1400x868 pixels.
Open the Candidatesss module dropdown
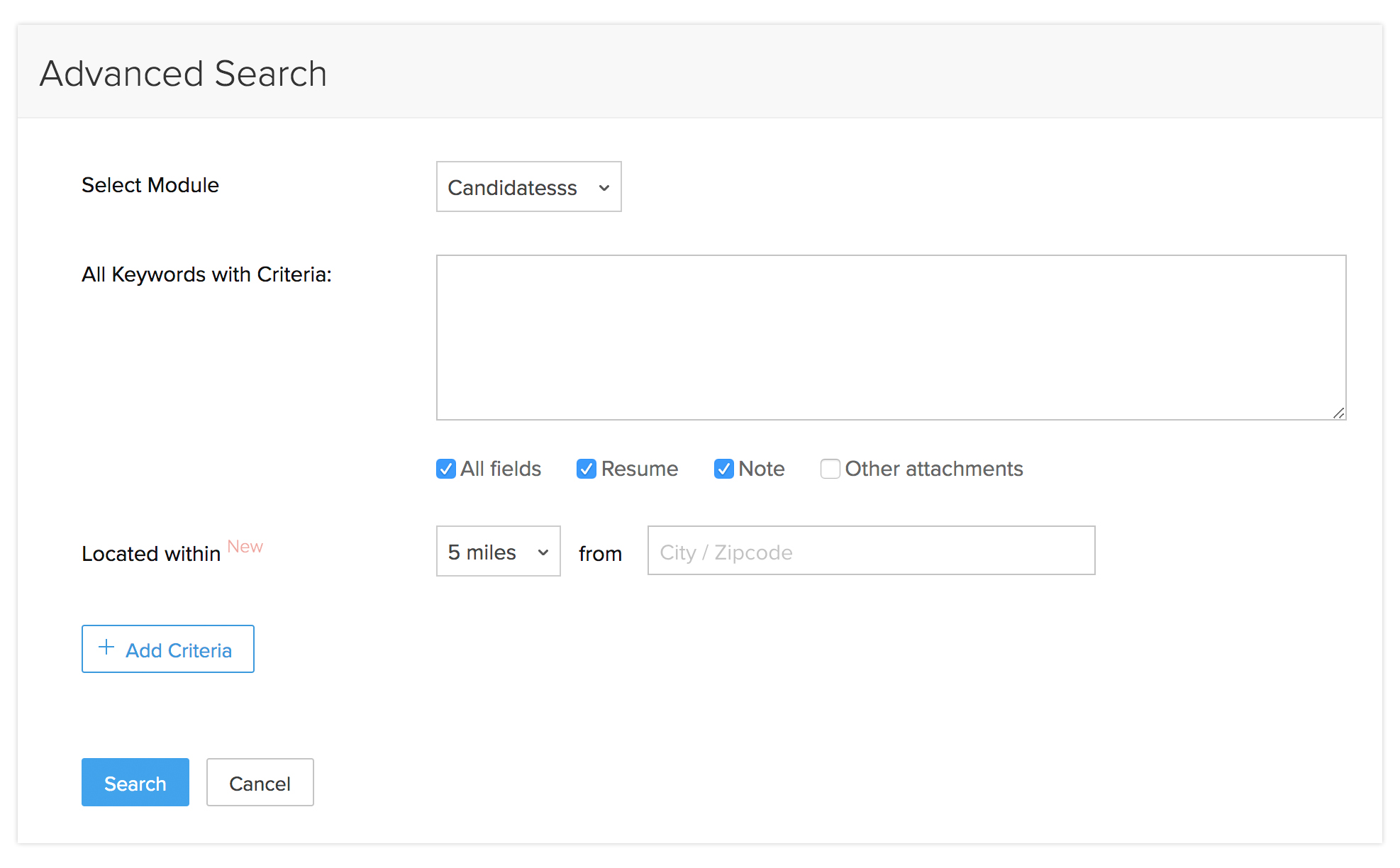click(x=528, y=187)
